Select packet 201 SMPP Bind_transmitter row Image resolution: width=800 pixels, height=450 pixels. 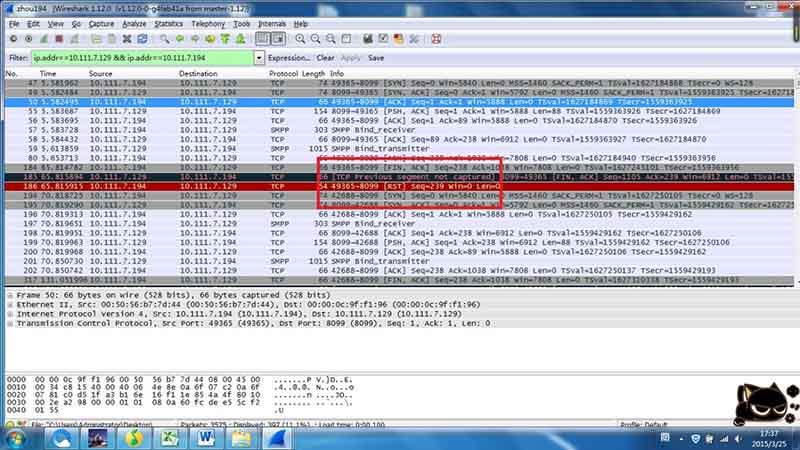(399, 261)
